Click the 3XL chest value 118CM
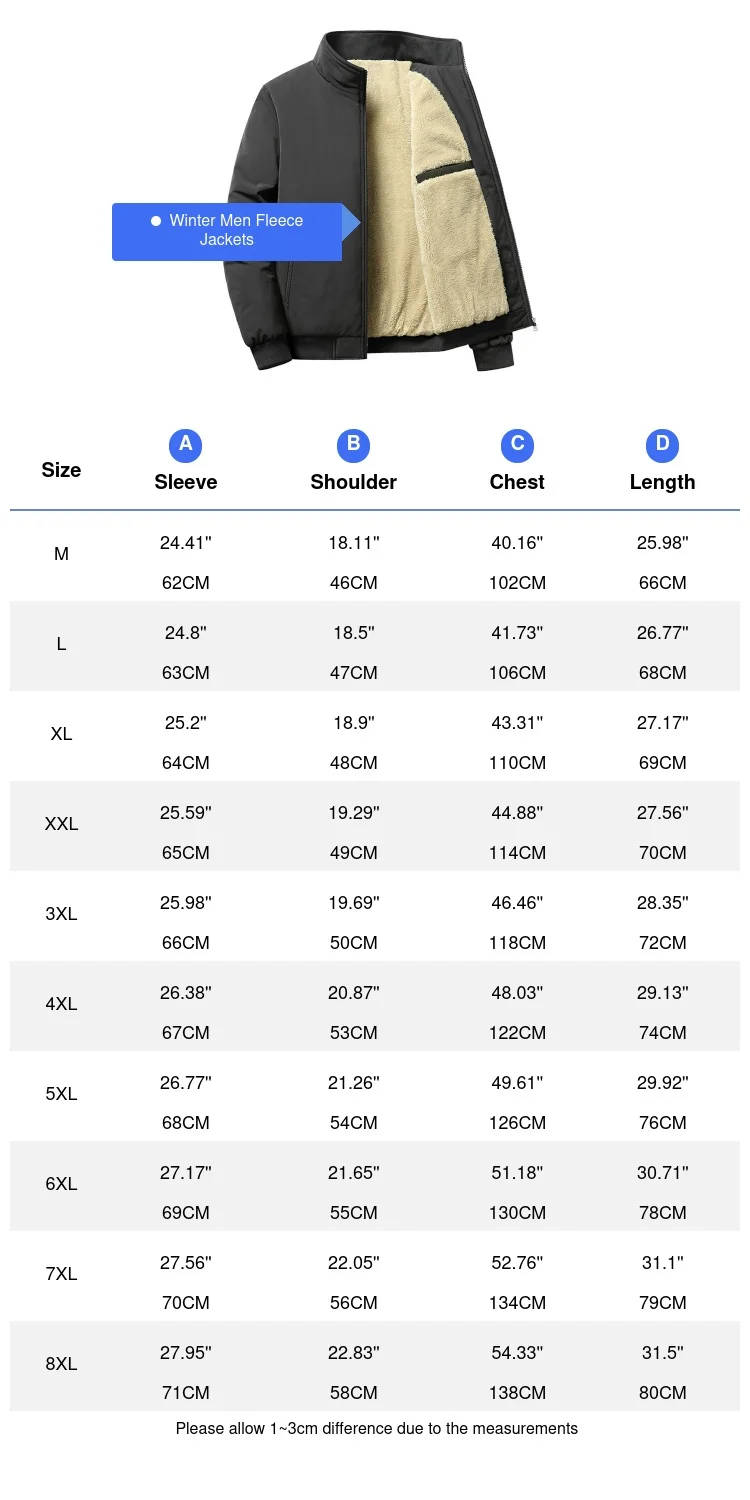The image size is (750, 1500). 517,943
